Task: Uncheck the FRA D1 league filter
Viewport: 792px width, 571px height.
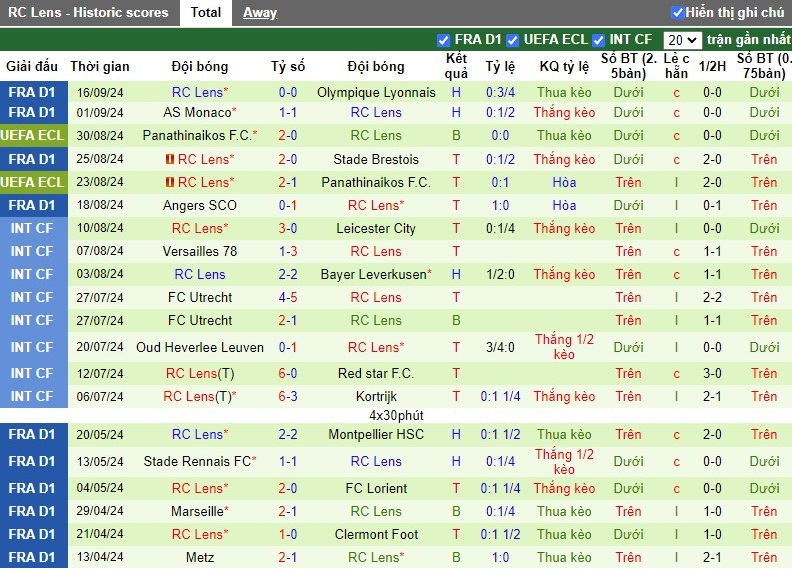Action: pyautogui.click(x=443, y=40)
